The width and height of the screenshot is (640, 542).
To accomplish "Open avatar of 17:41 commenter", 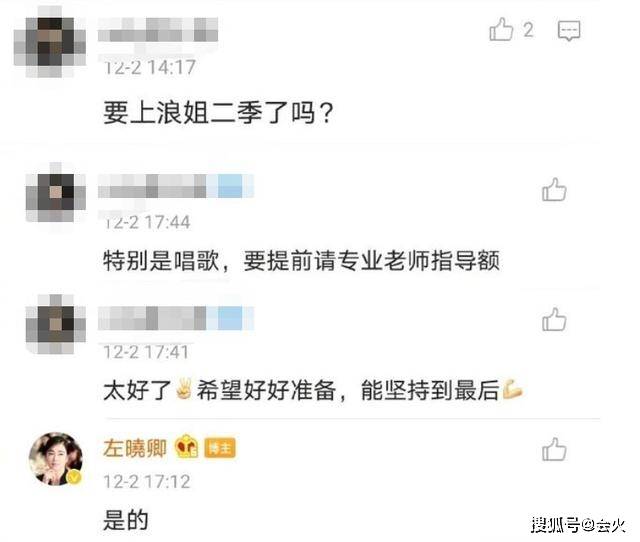I will (56, 324).
